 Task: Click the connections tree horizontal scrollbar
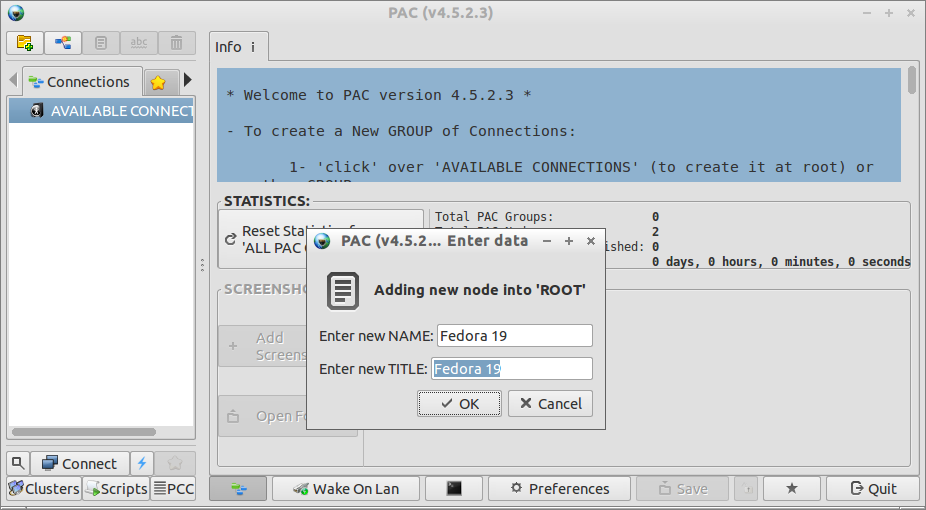click(83, 432)
